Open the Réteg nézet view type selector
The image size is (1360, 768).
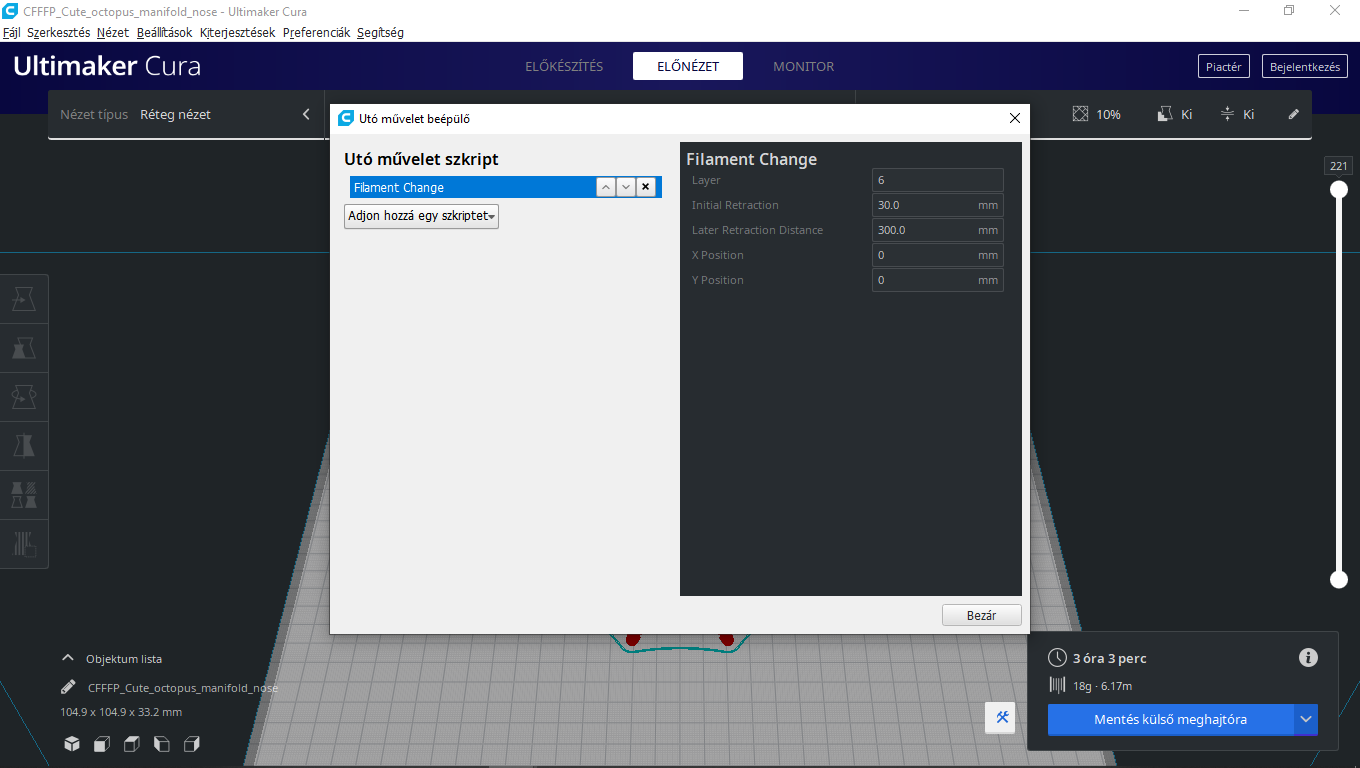[175, 114]
